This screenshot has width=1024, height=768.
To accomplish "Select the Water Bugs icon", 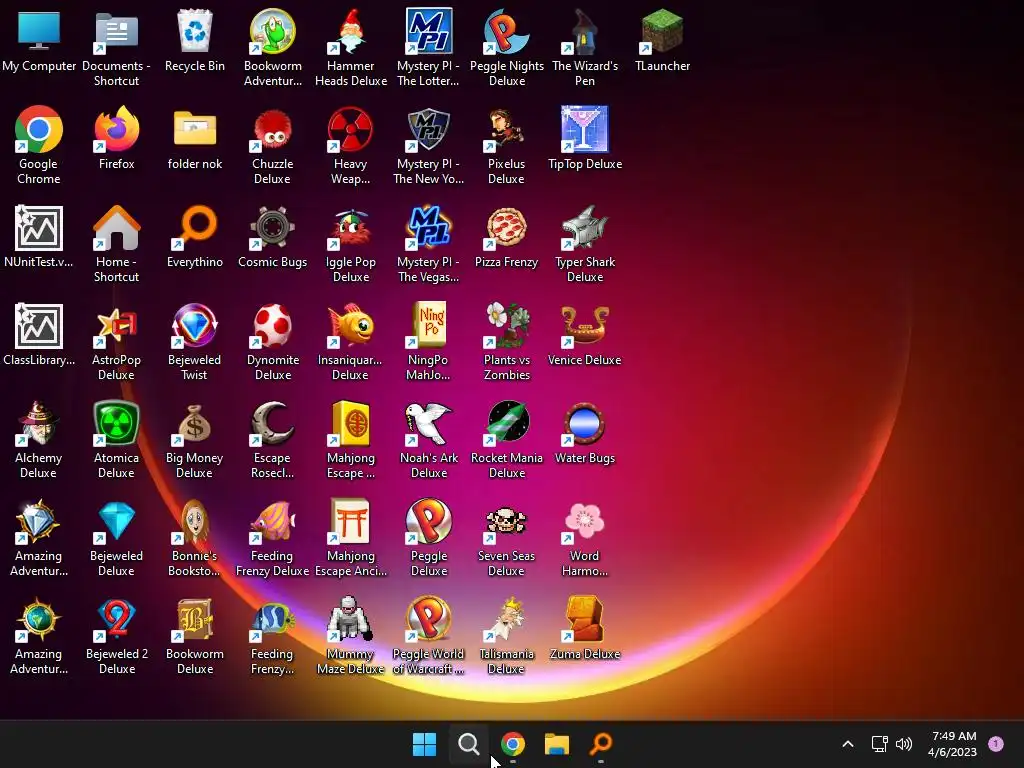I will tap(584, 423).
